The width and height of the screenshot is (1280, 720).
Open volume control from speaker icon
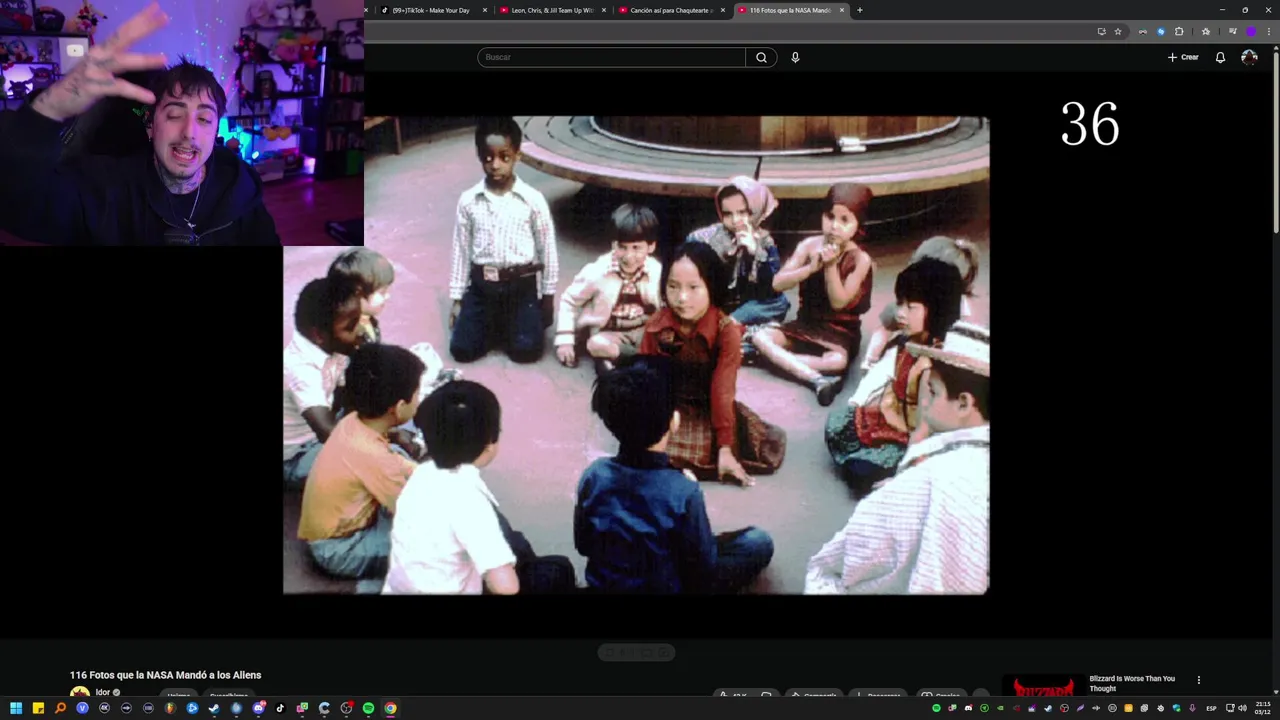[1243, 708]
